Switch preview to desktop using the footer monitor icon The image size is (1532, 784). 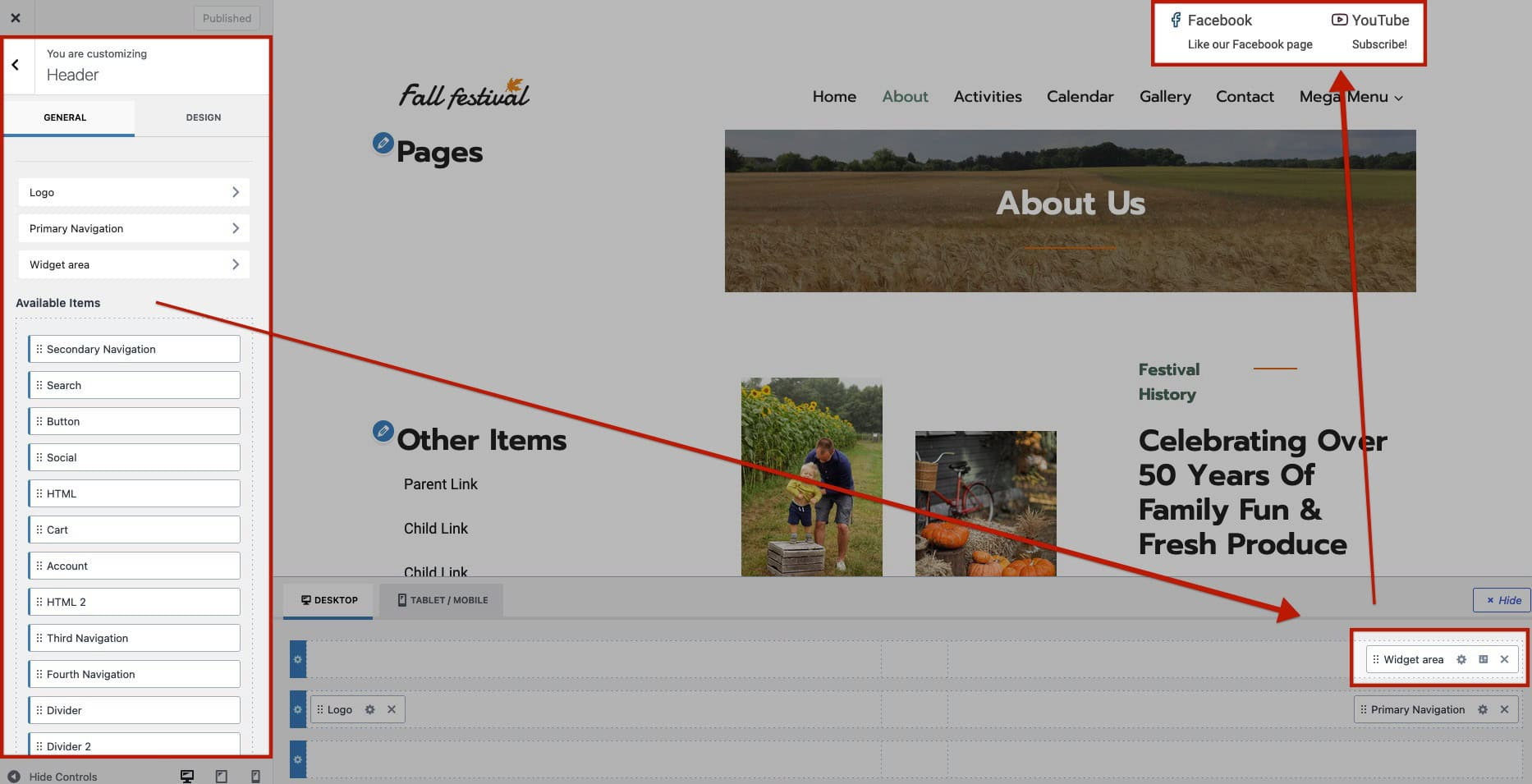click(x=187, y=777)
